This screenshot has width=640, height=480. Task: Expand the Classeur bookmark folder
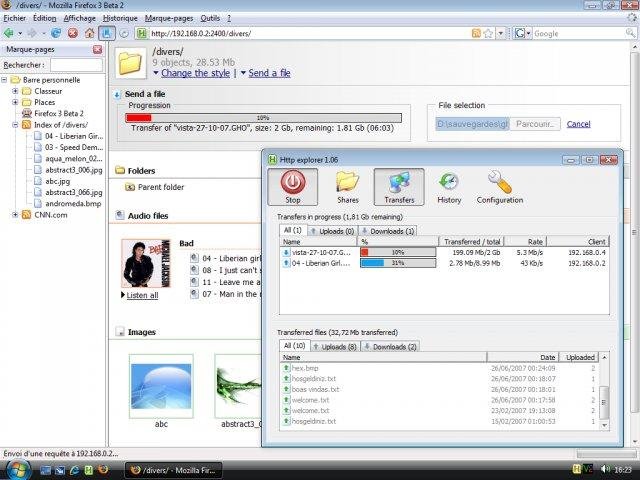(15, 91)
